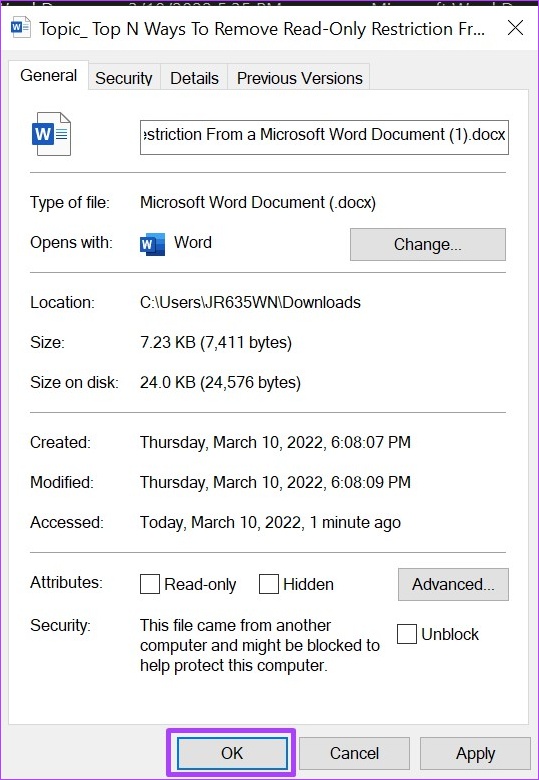Screen dimensions: 539x780
Task: Click the dialog title text Topic_ Top N Ways
Action: click(x=262, y=29)
